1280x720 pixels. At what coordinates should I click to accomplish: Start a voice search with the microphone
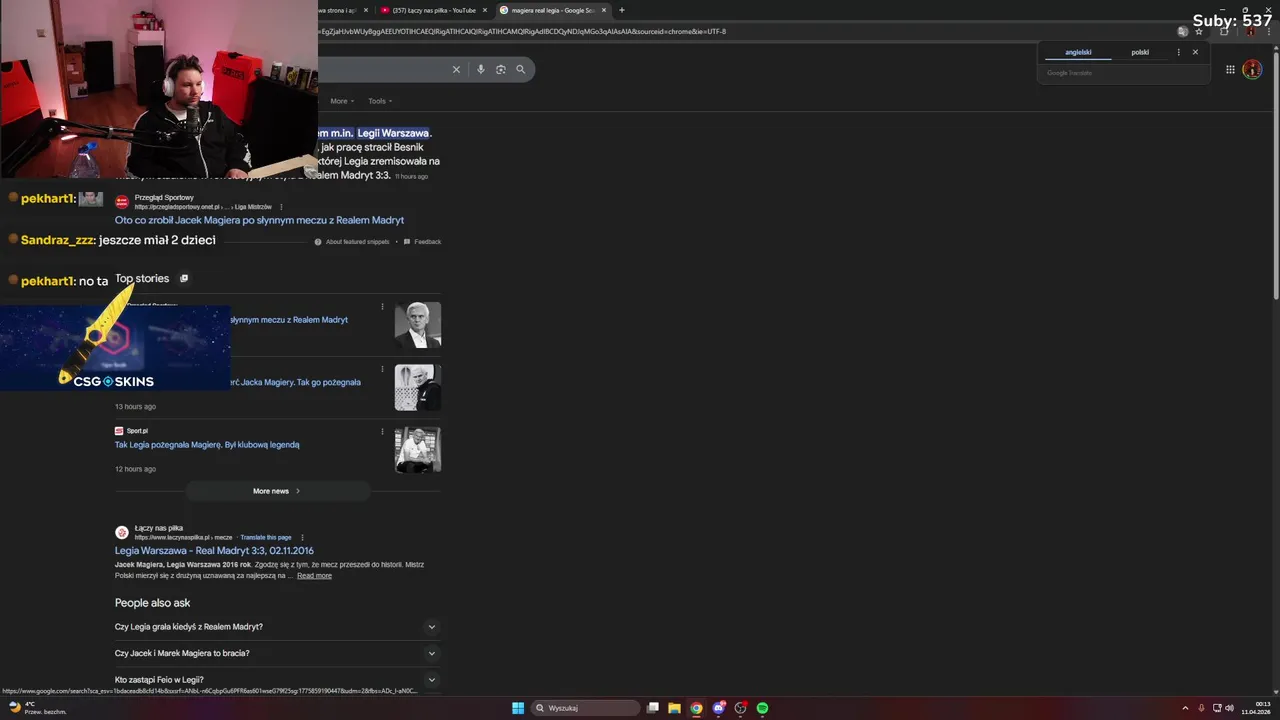pyautogui.click(x=481, y=69)
